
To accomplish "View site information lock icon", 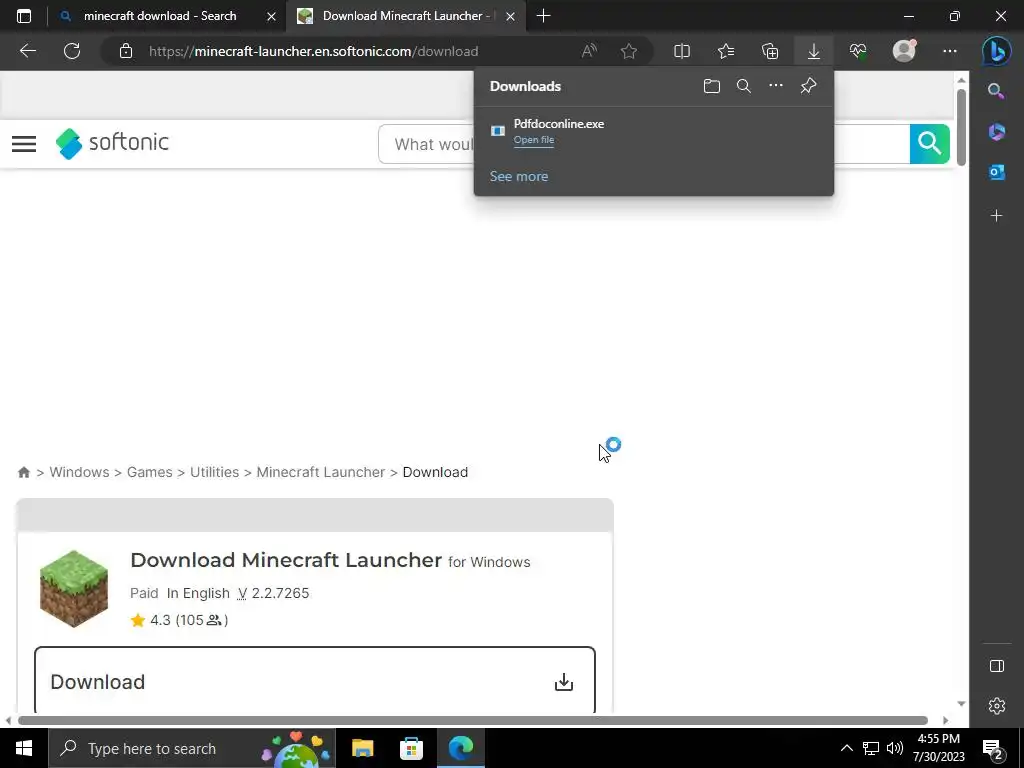I will point(126,51).
